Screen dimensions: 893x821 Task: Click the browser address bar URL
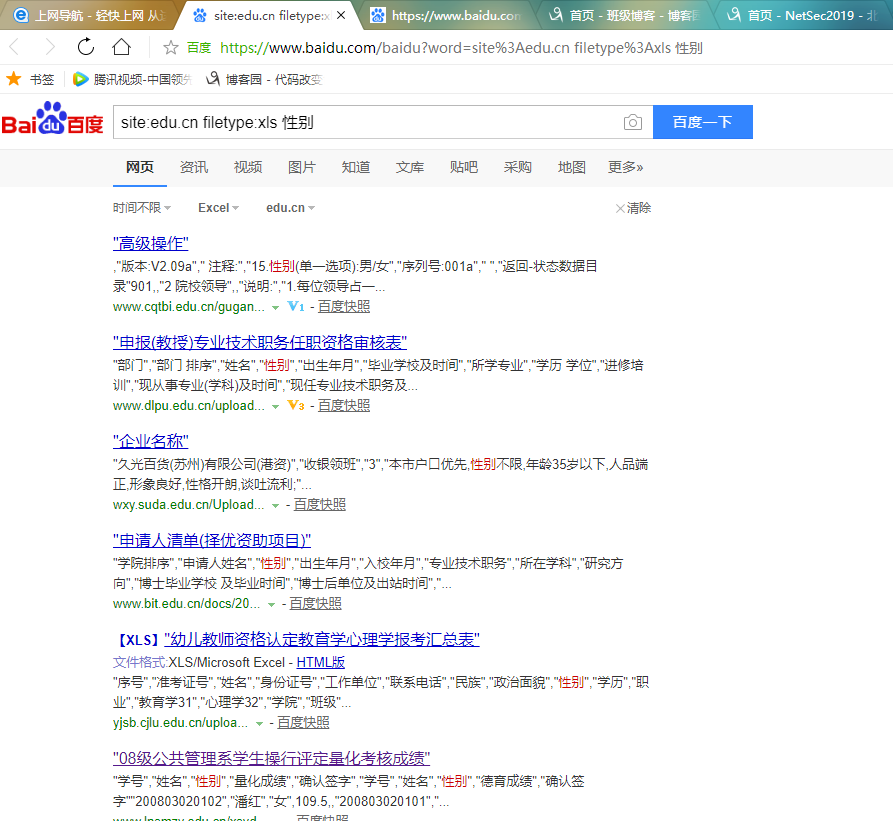point(461,48)
